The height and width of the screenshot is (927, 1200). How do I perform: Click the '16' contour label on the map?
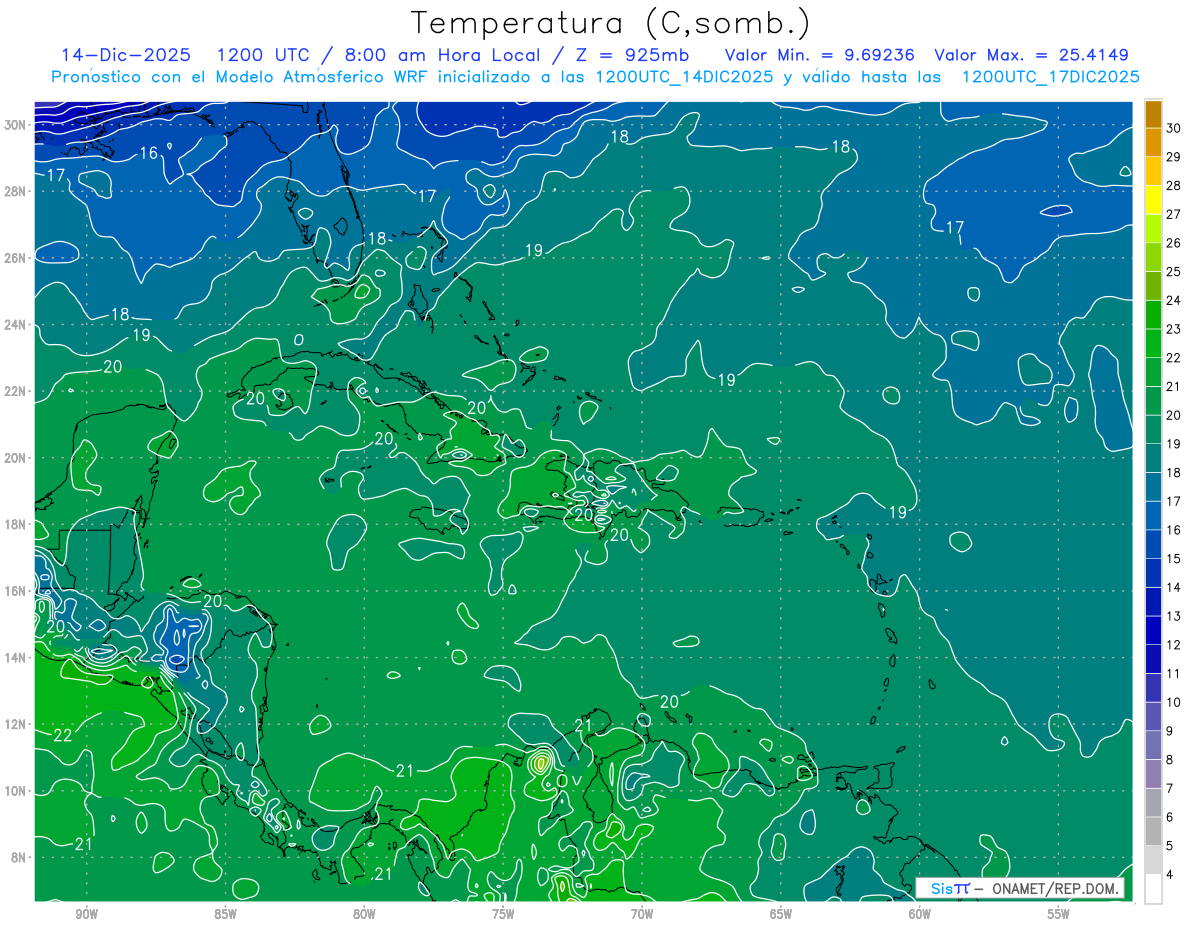[149, 153]
